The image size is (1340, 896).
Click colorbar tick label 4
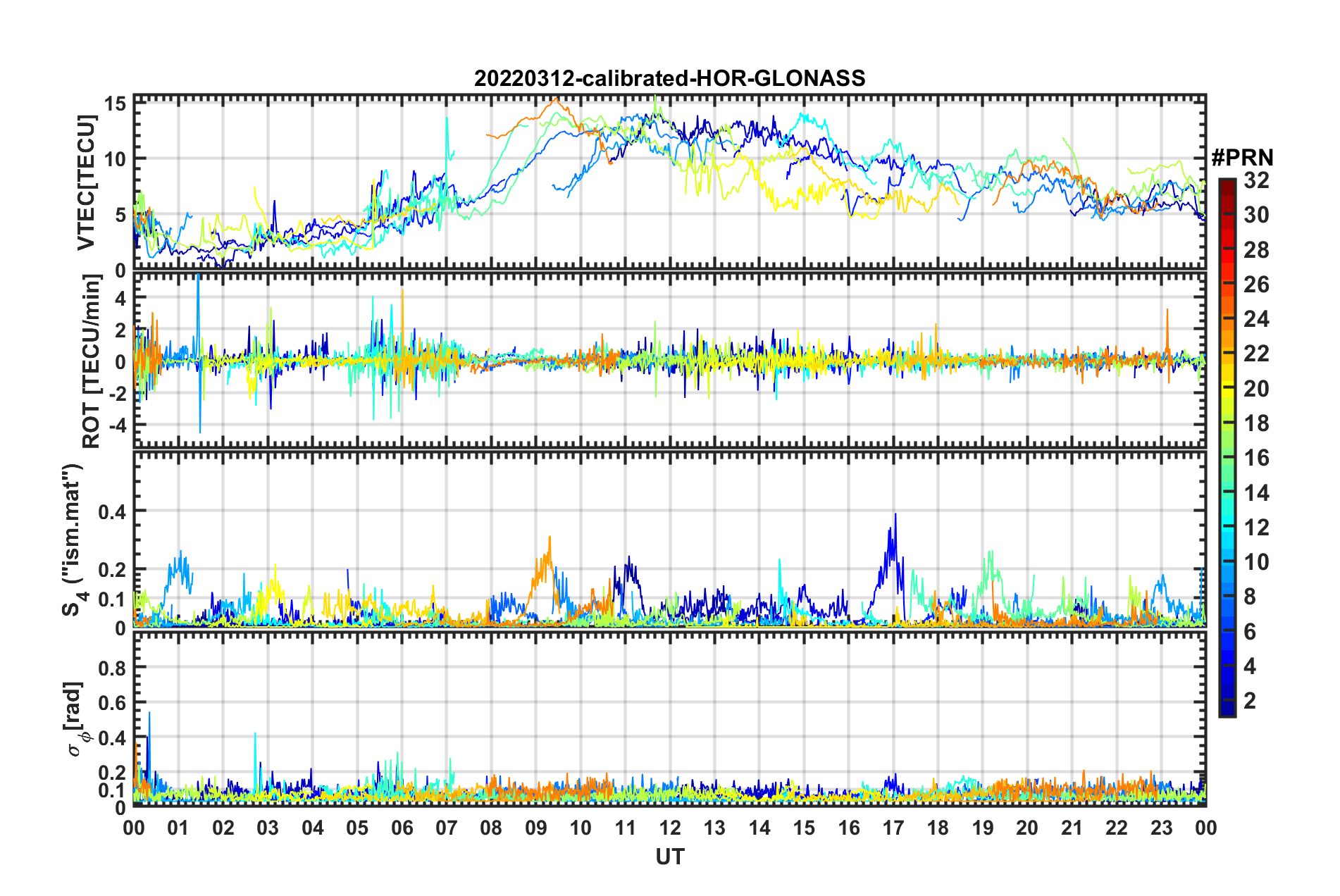tap(1250, 666)
